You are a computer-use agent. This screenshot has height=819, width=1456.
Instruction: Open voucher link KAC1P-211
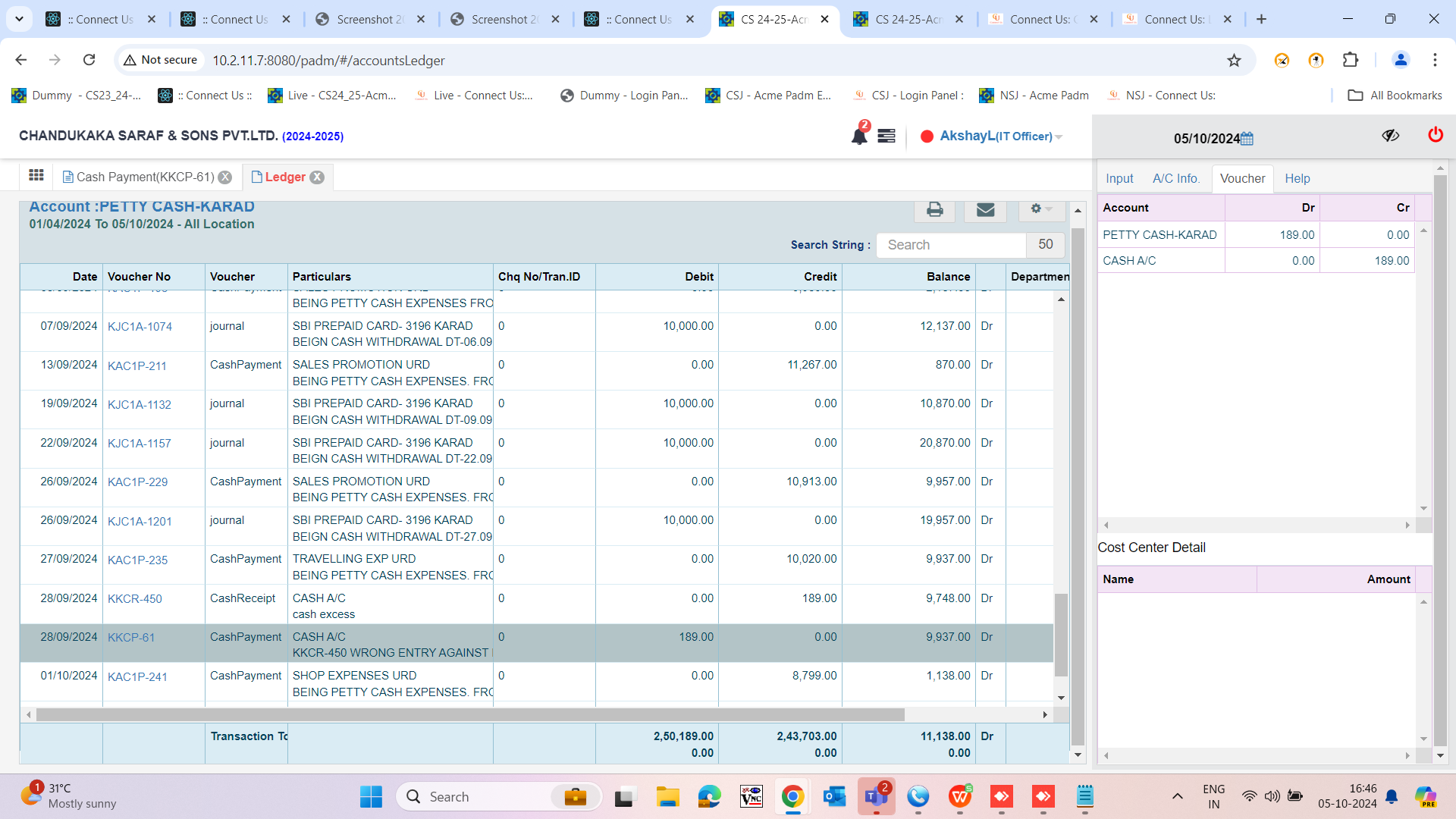coord(136,366)
